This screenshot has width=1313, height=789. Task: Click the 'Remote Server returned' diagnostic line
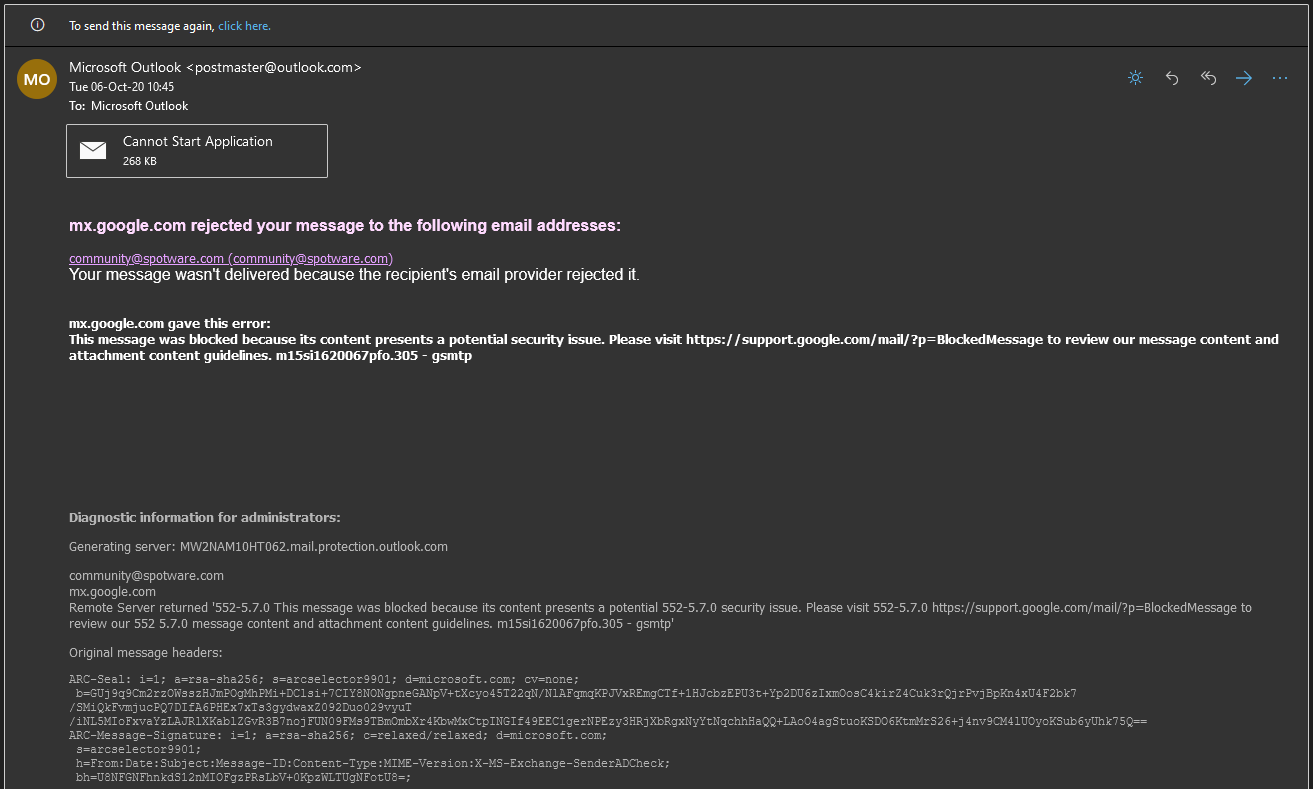tap(660, 615)
